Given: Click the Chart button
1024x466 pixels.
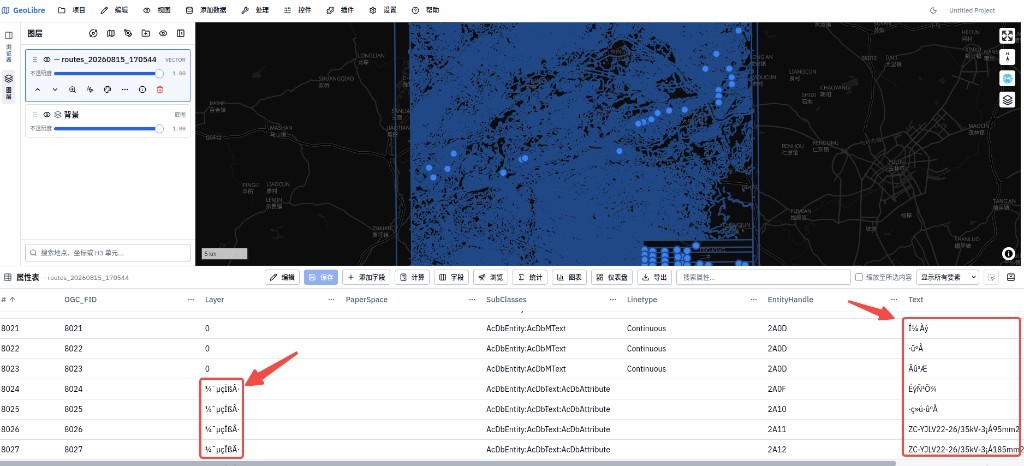Looking at the screenshot, I should (569, 277).
